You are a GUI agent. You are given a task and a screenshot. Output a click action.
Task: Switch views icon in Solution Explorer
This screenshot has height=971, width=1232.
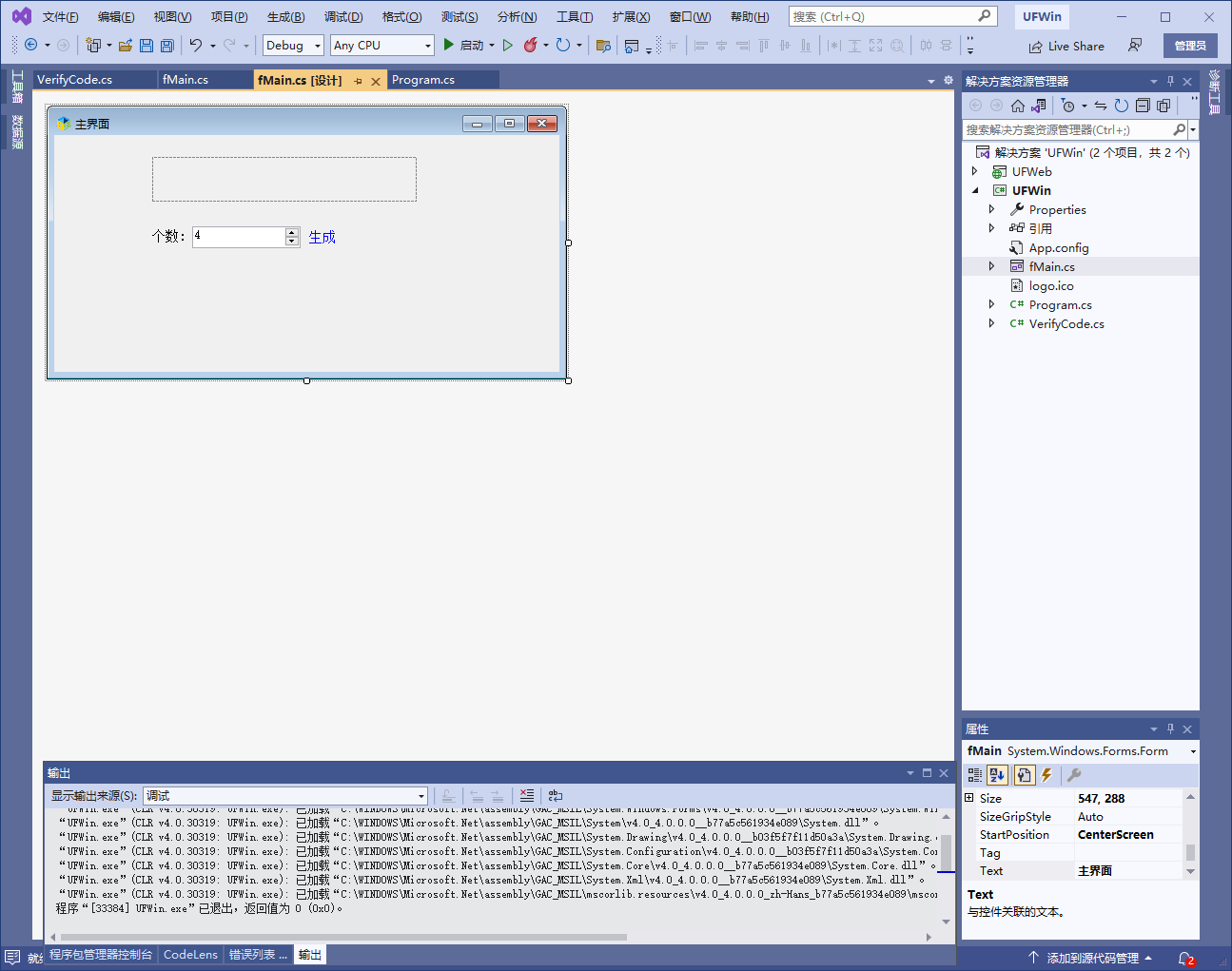point(1039,106)
